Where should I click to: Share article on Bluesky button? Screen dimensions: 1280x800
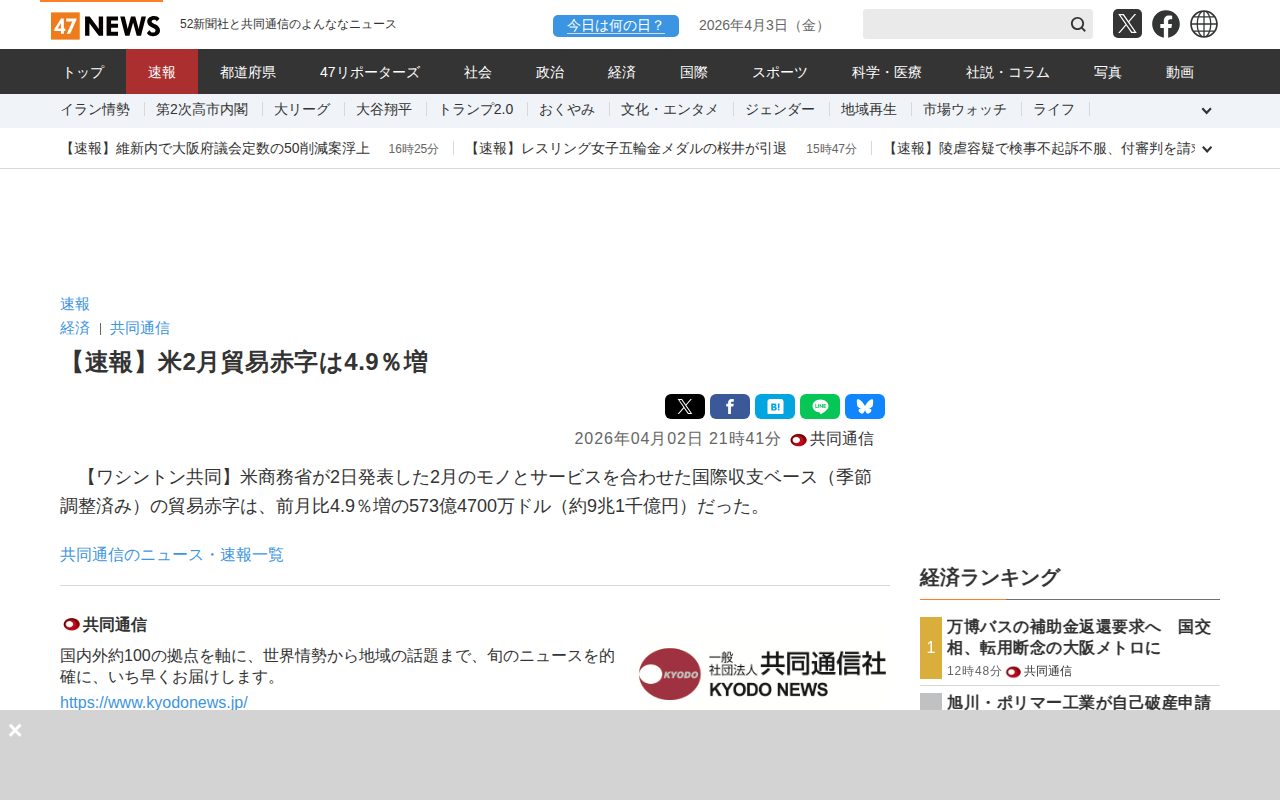coord(865,406)
